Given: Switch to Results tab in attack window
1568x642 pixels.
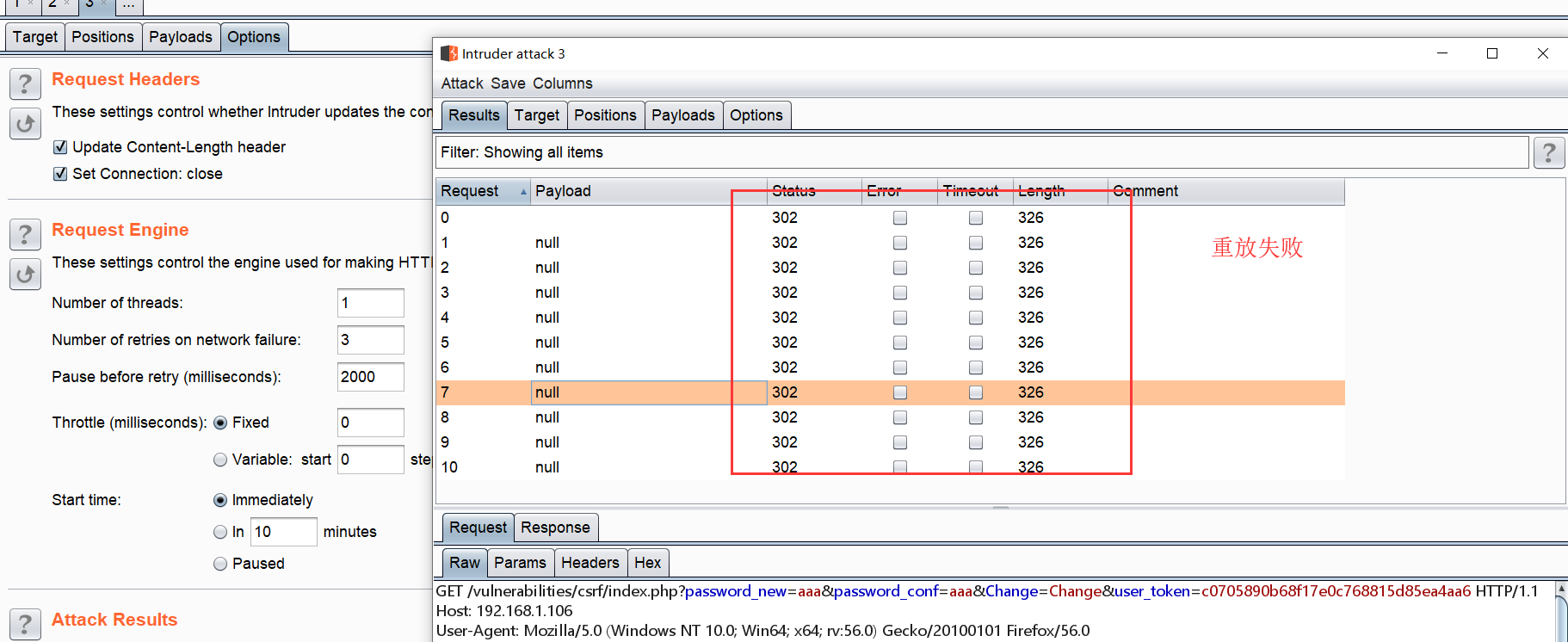Looking at the screenshot, I should click(473, 115).
